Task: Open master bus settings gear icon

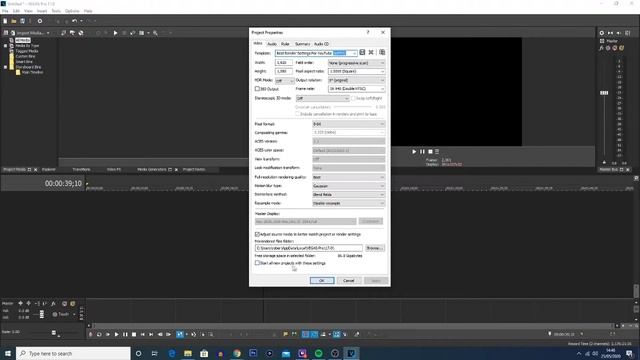Action: pos(602,33)
